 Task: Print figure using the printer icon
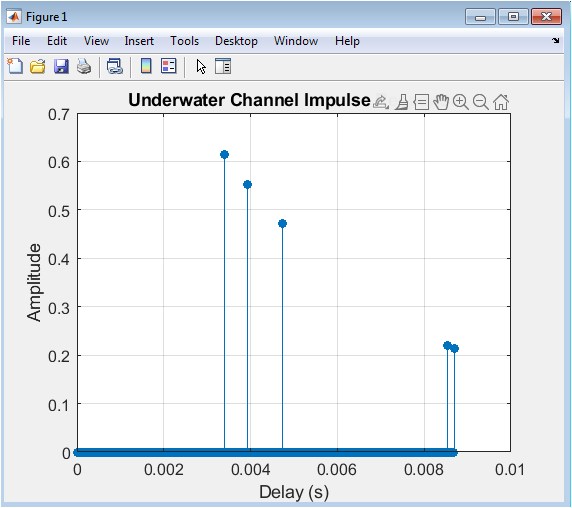coord(84,66)
